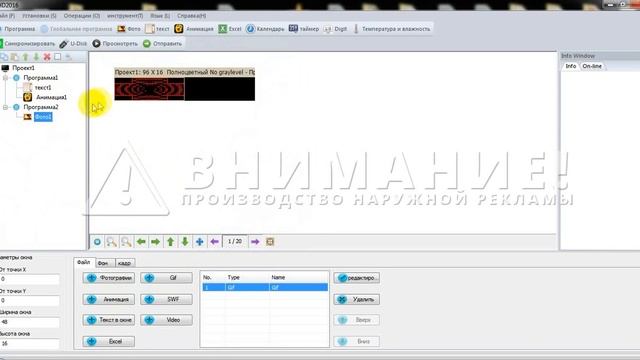Click Просмотреть preview play icon

96,44
